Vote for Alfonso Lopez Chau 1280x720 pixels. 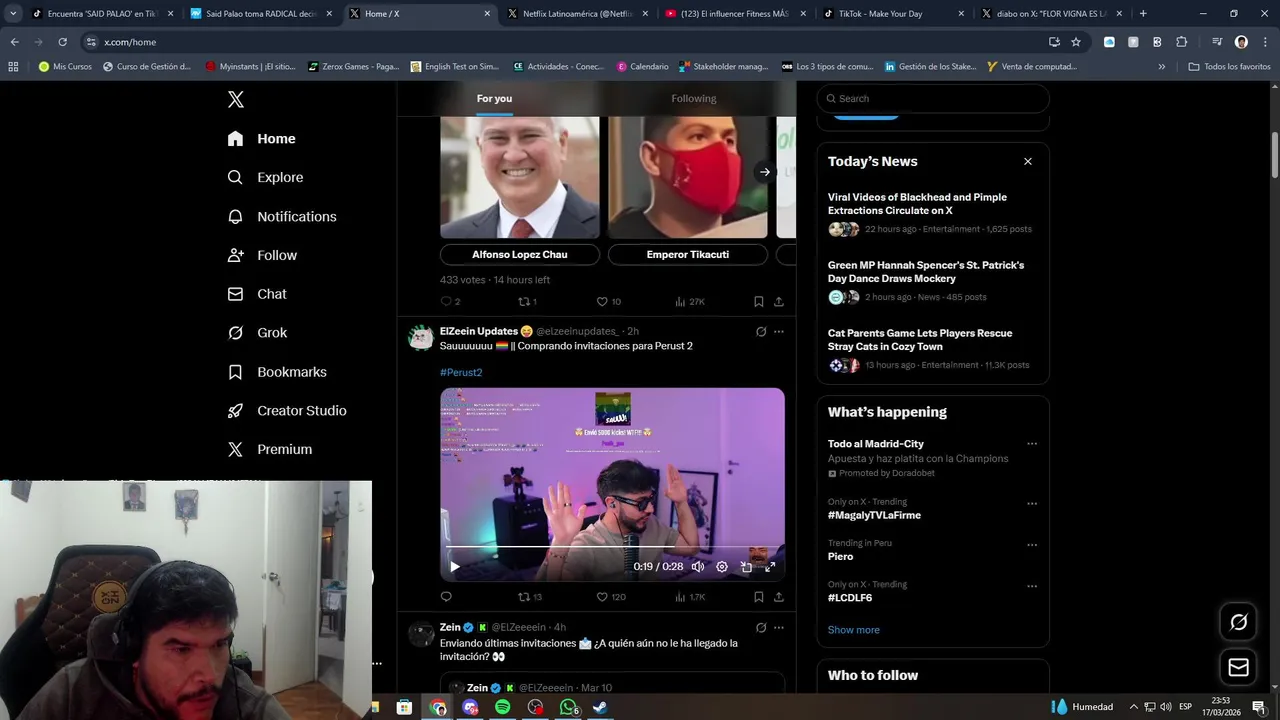coord(520,254)
